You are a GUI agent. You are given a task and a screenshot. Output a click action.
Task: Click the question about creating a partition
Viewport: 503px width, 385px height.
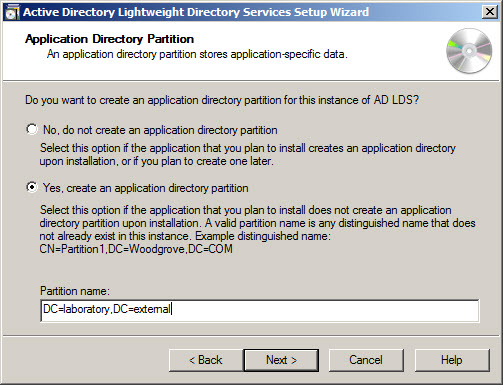(x=222, y=100)
